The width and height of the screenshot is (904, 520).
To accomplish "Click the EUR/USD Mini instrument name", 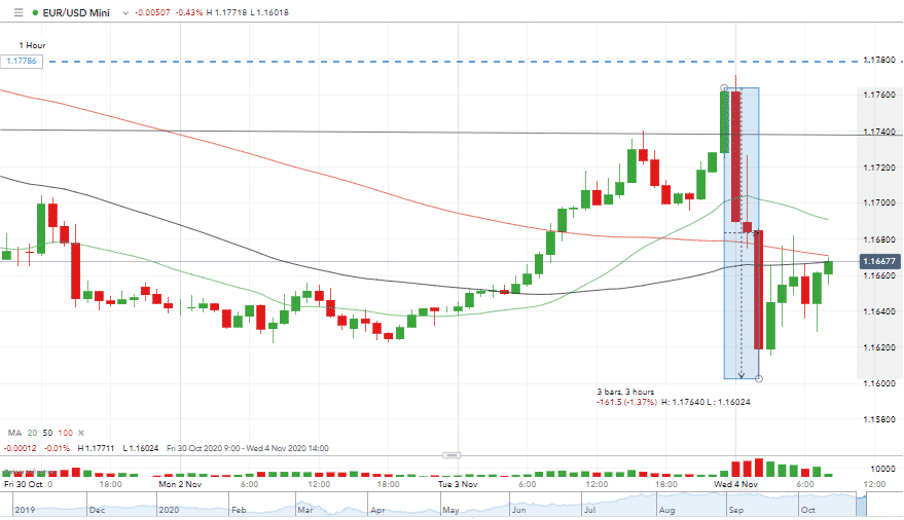I will pos(76,12).
